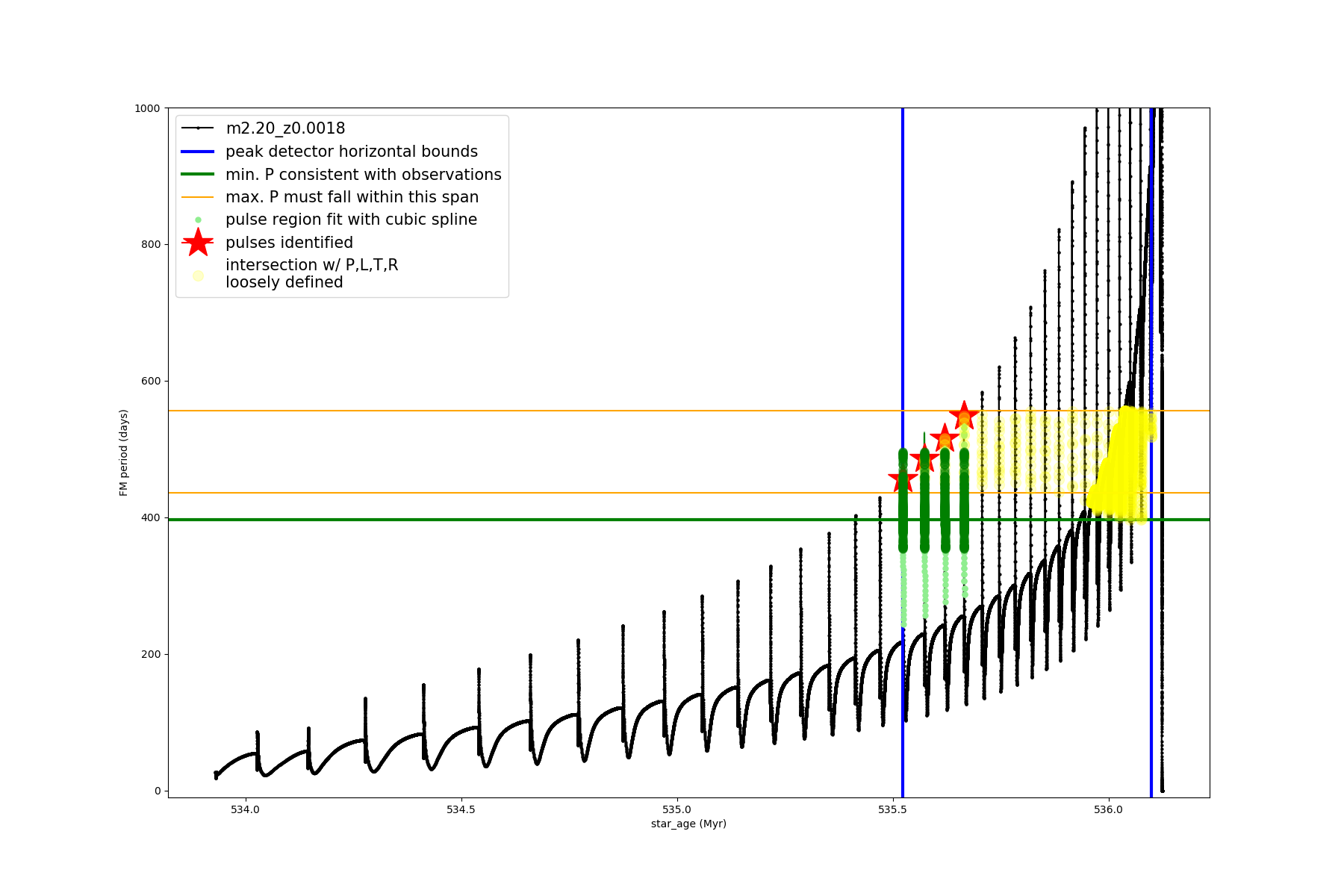Click the 'peak detector horizontal bounds' legend label

pyautogui.click(x=351, y=152)
